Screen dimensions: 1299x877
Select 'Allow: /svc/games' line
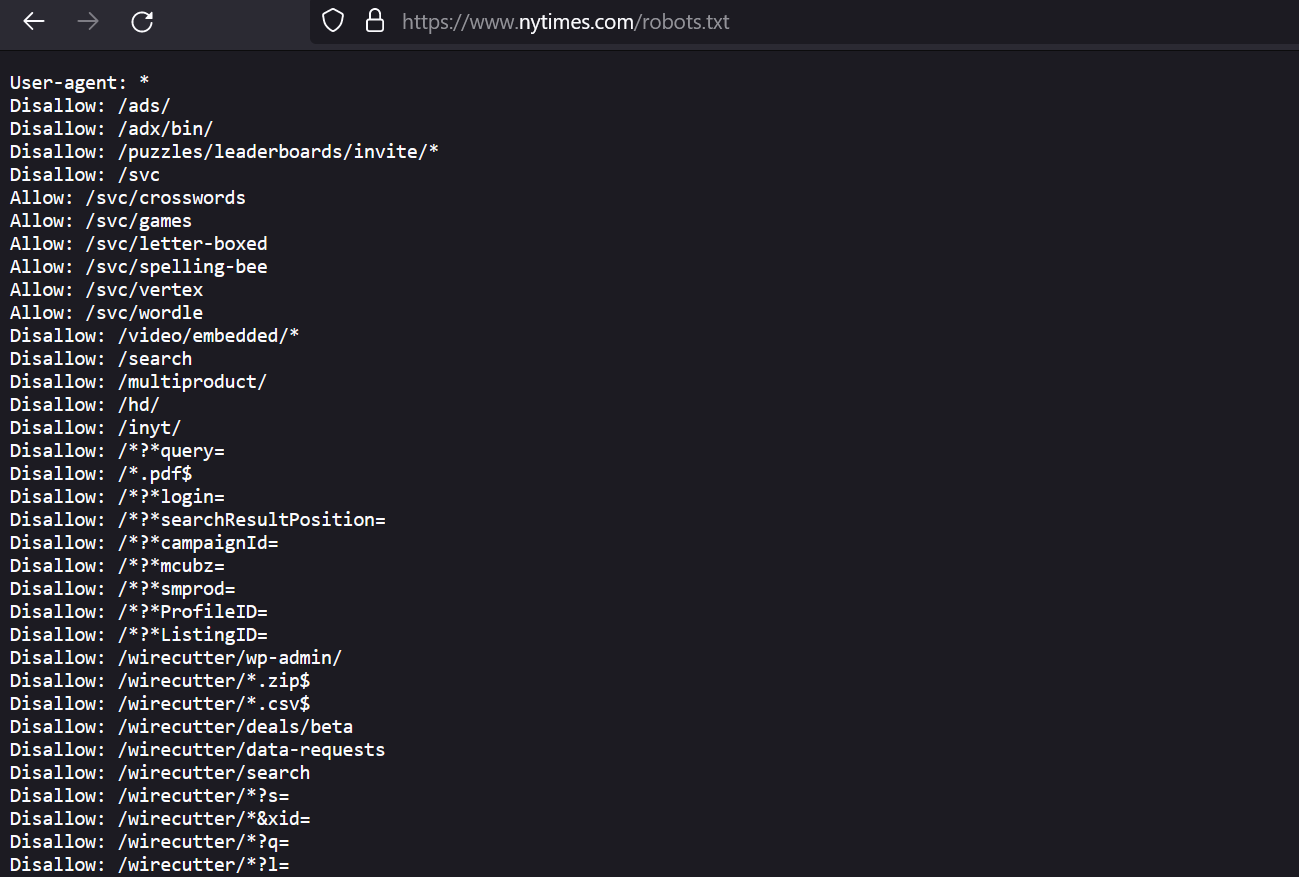[101, 220]
